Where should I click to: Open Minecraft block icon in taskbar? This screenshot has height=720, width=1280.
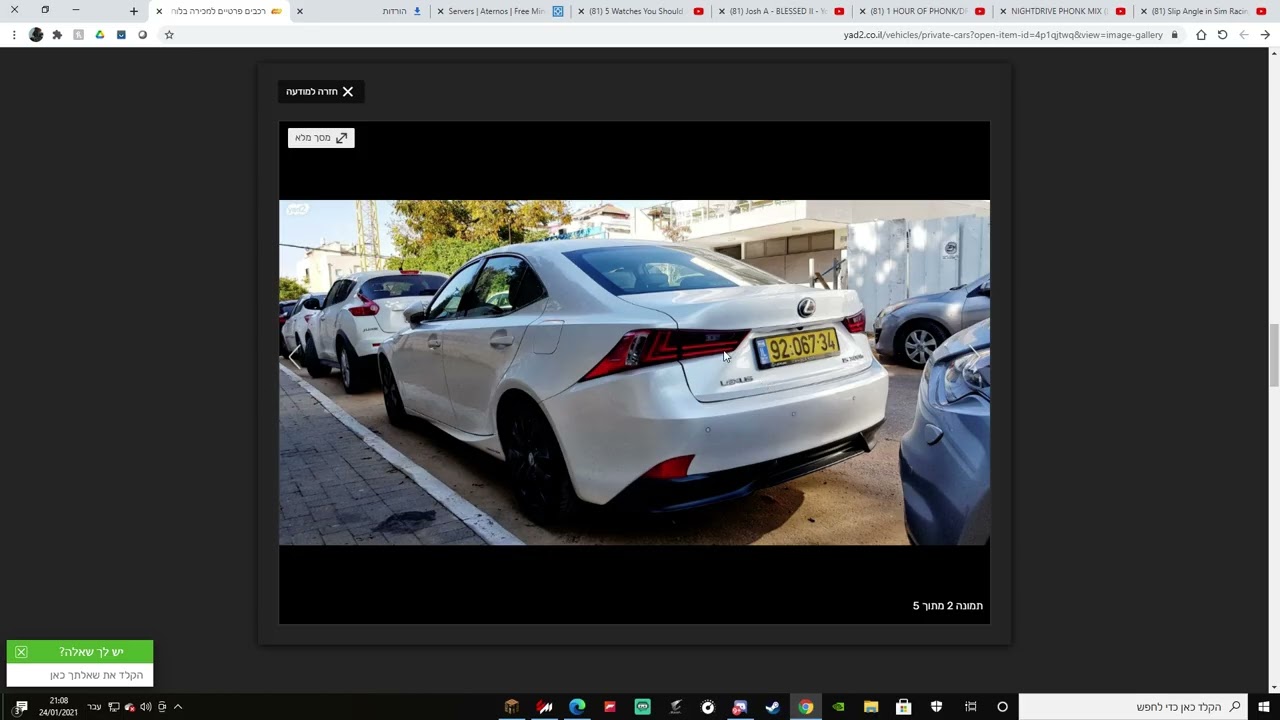pos(511,707)
